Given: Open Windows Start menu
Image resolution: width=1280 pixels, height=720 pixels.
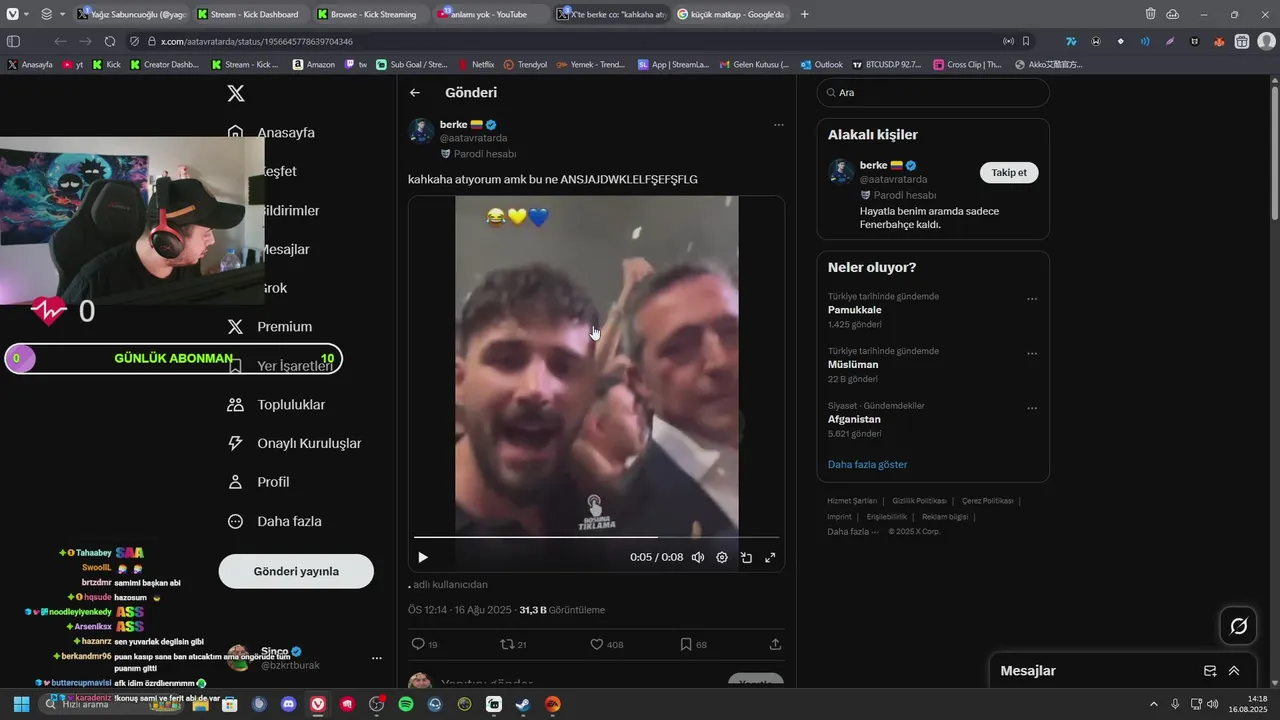Looking at the screenshot, I should [x=21, y=704].
